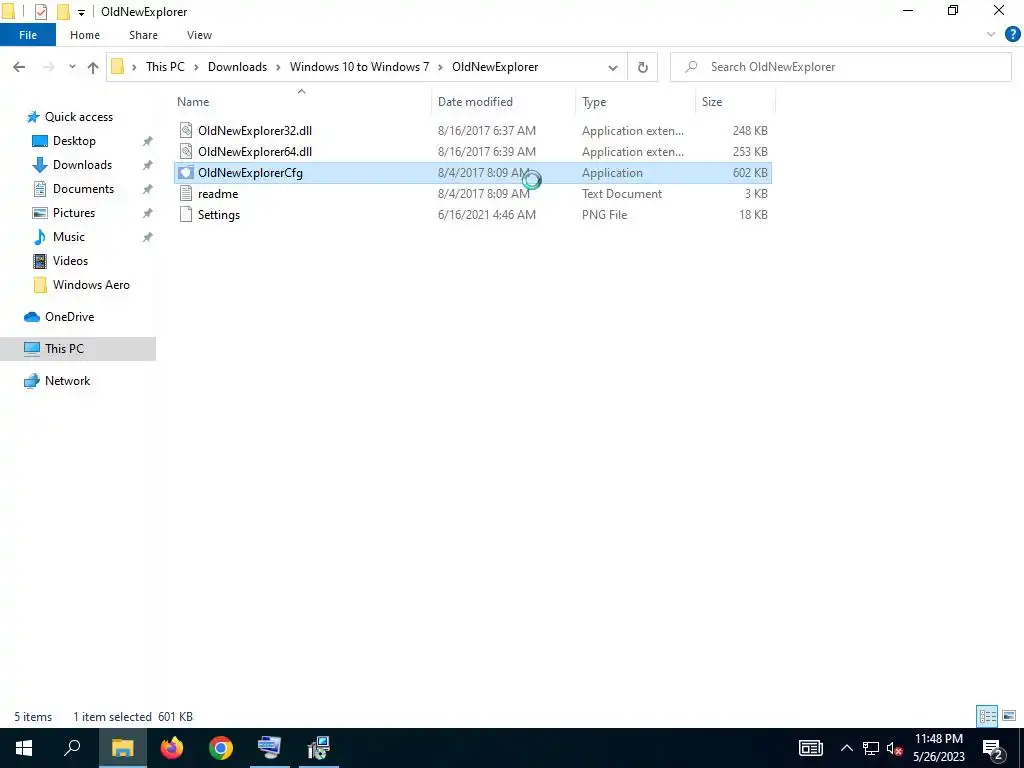
Task: Select the OldNewExplorer32.dll file icon
Action: point(186,131)
